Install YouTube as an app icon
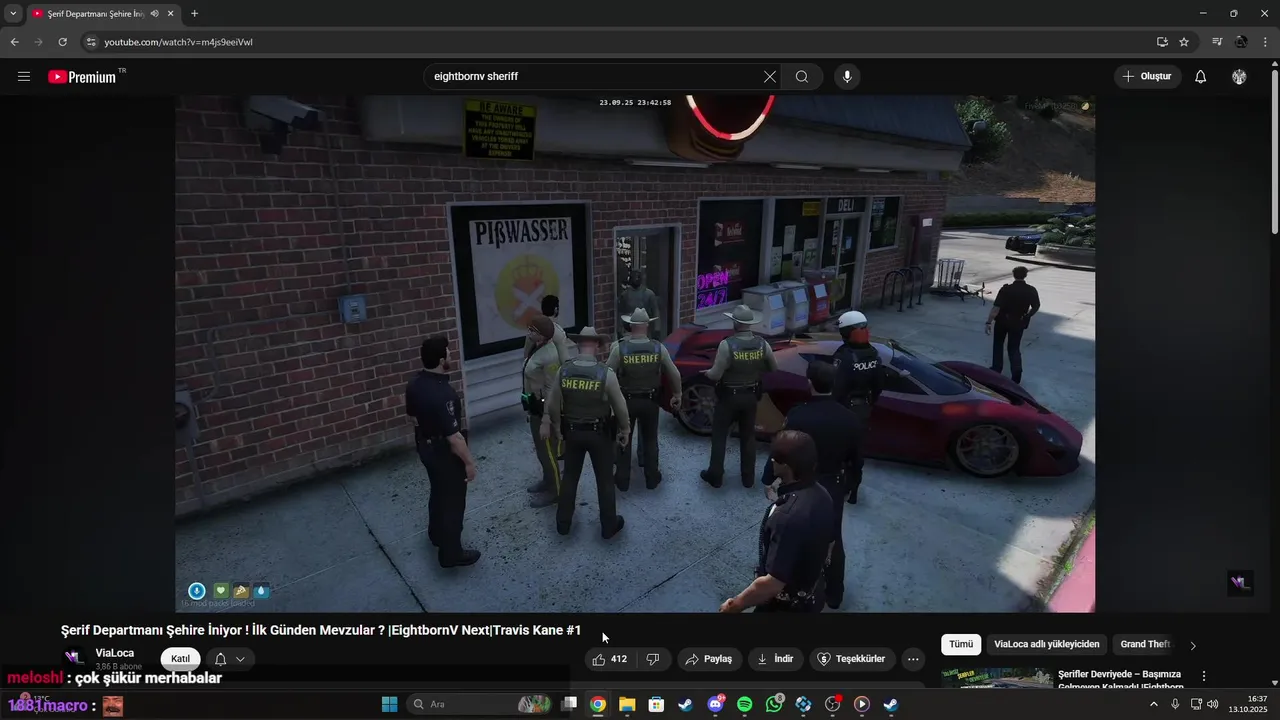This screenshot has height=720, width=1280. (x=1162, y=42)
